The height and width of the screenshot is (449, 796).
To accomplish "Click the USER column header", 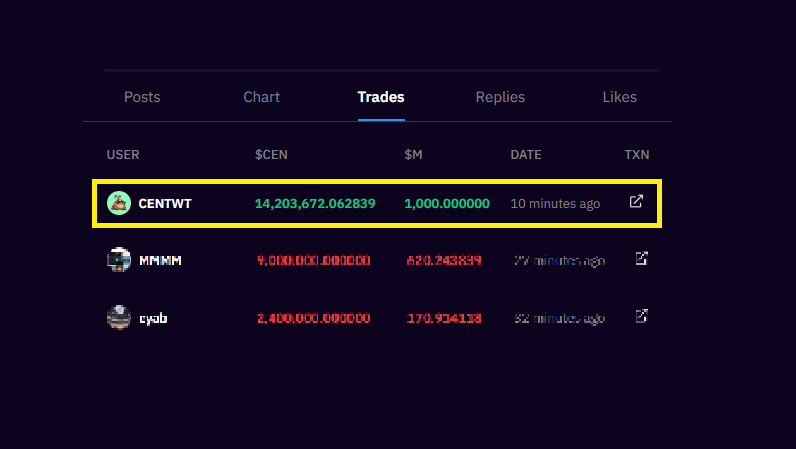I will point(123,155).
